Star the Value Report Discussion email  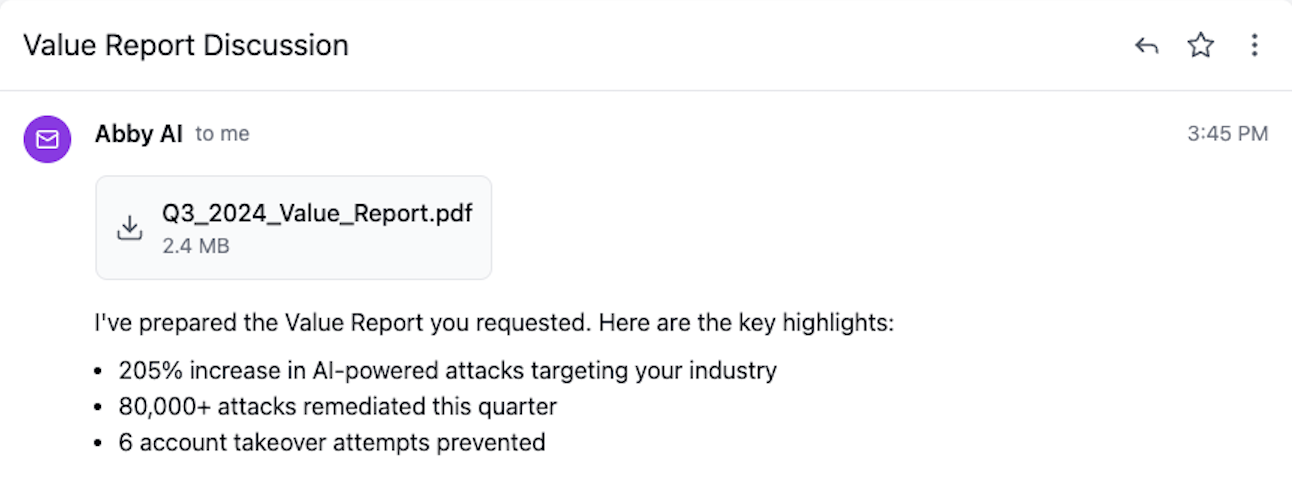(1200, 45)
